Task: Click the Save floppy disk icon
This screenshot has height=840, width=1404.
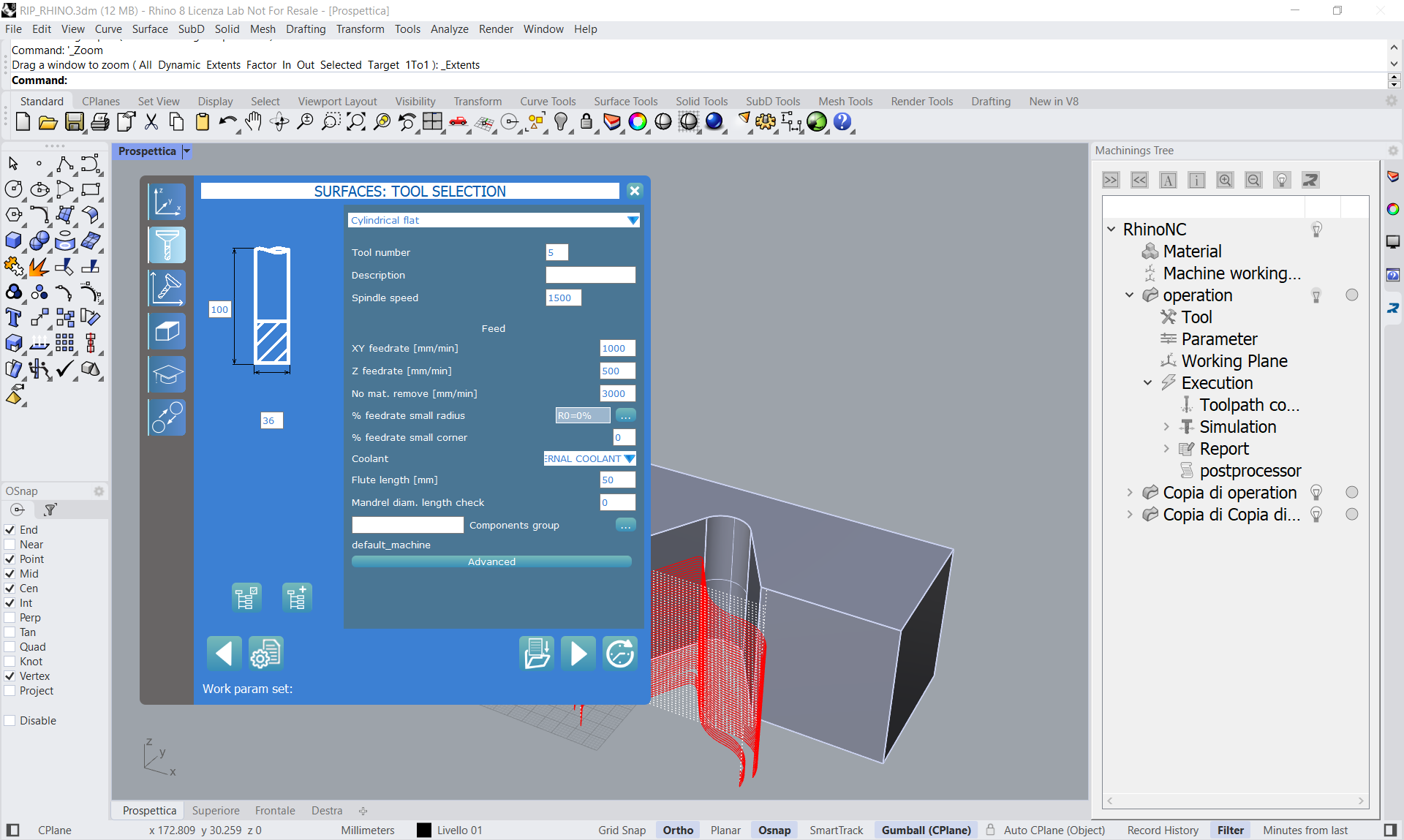Action: tap(74, 122)
